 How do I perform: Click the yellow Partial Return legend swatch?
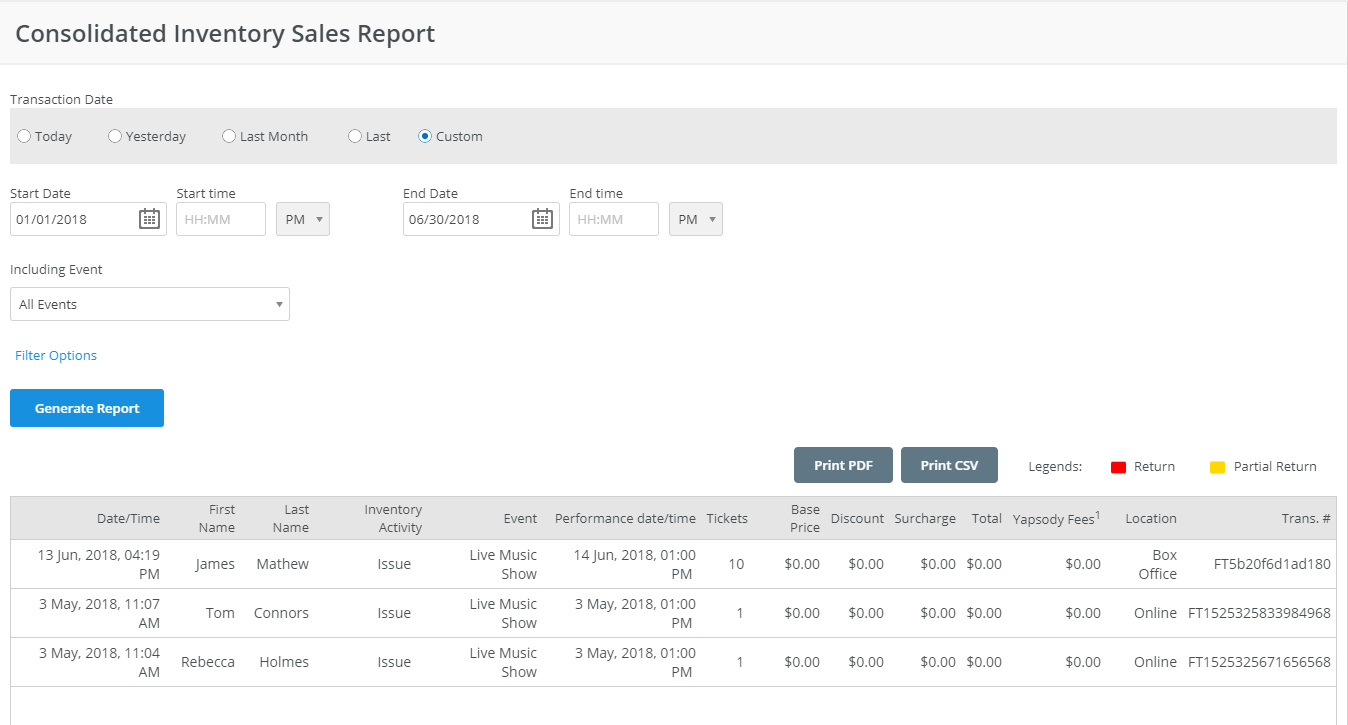click(x=1217, y=467)
